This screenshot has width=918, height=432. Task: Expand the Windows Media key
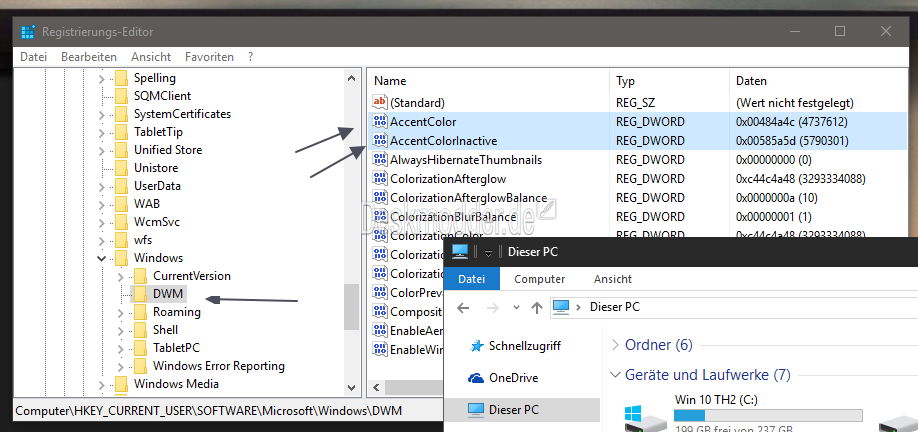(102, 385)
